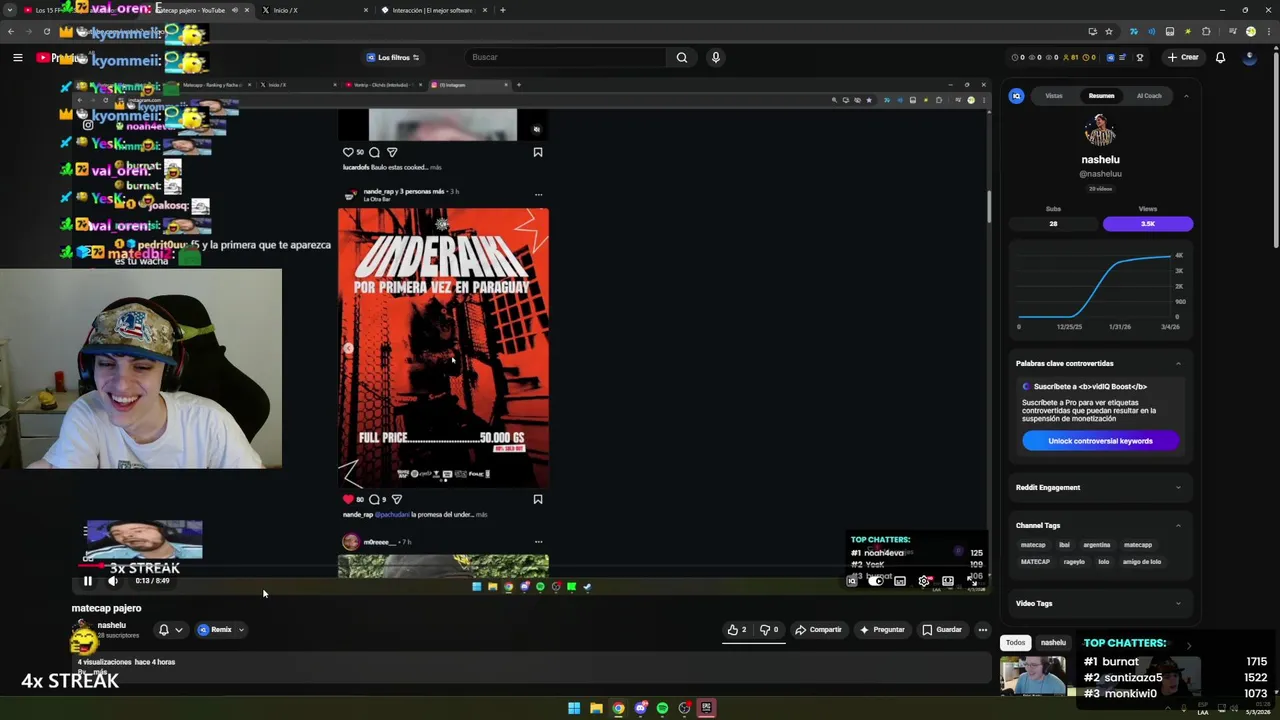Collapse the vidIQ panel with top chevron
This screenshot has height=720, width=1280.
[1186, 96]
